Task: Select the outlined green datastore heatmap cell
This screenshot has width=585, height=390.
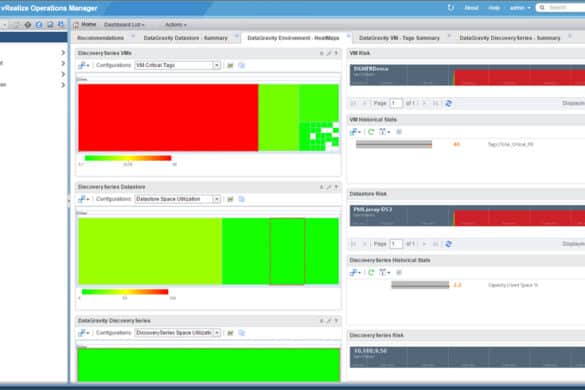Action: point(287,251)
